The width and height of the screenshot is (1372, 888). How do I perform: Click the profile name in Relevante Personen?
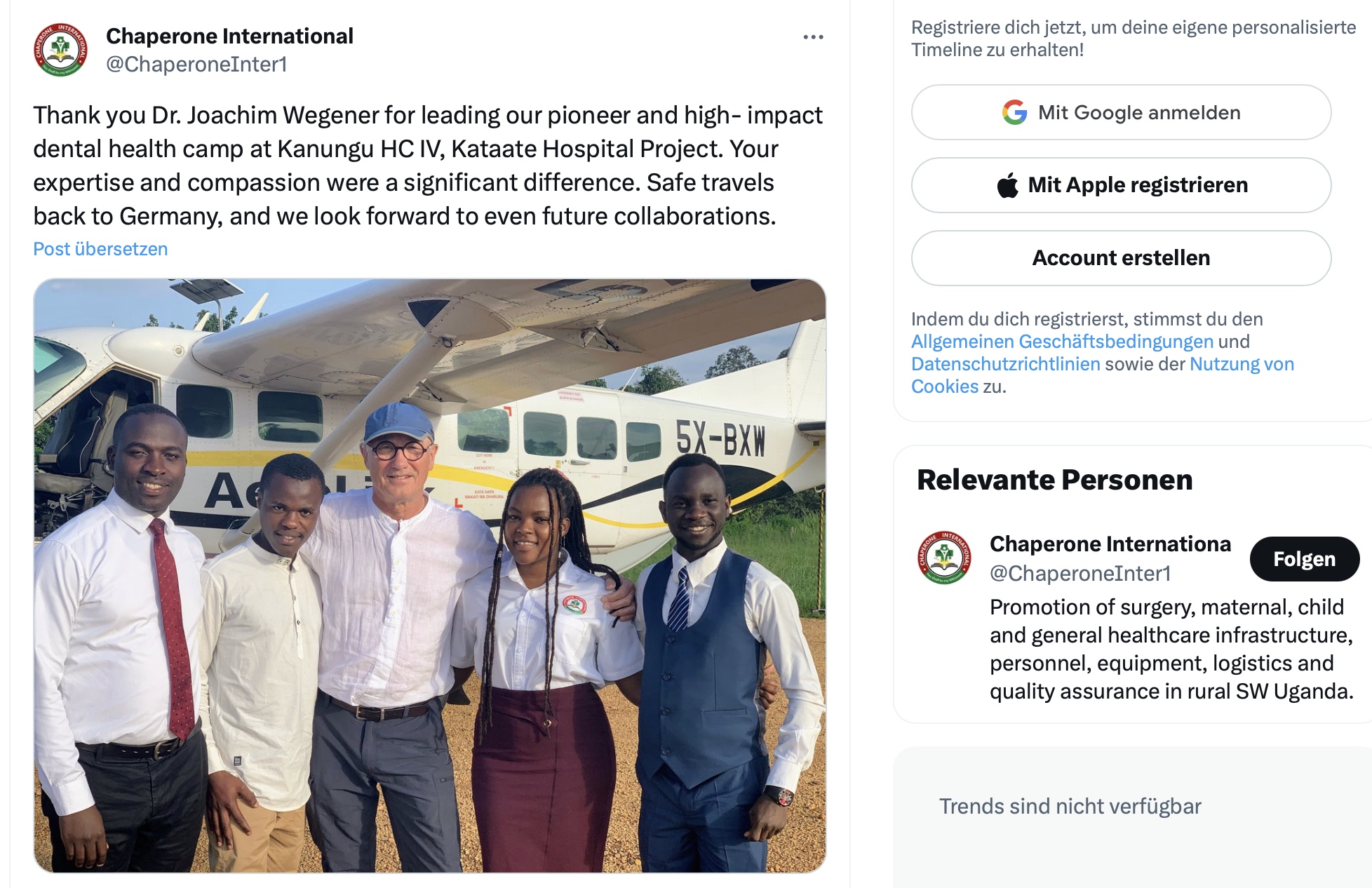click(x=1110, y=544)
